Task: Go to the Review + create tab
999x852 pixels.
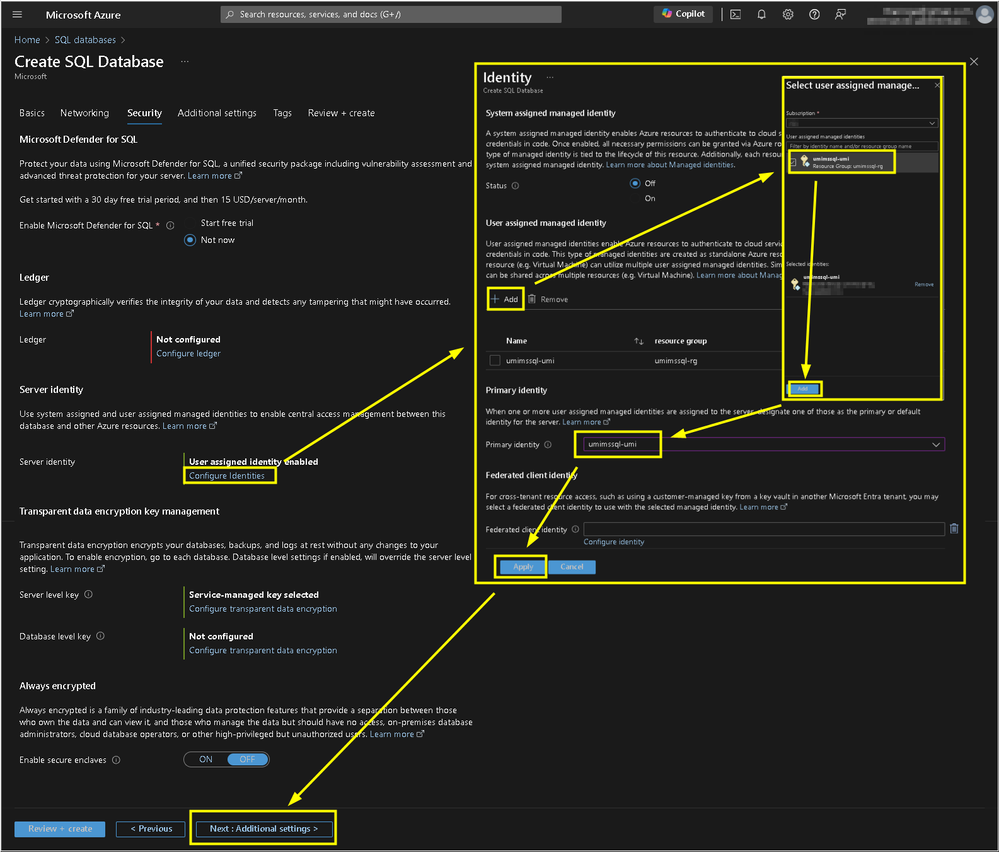Action: [x=341, y=113]
